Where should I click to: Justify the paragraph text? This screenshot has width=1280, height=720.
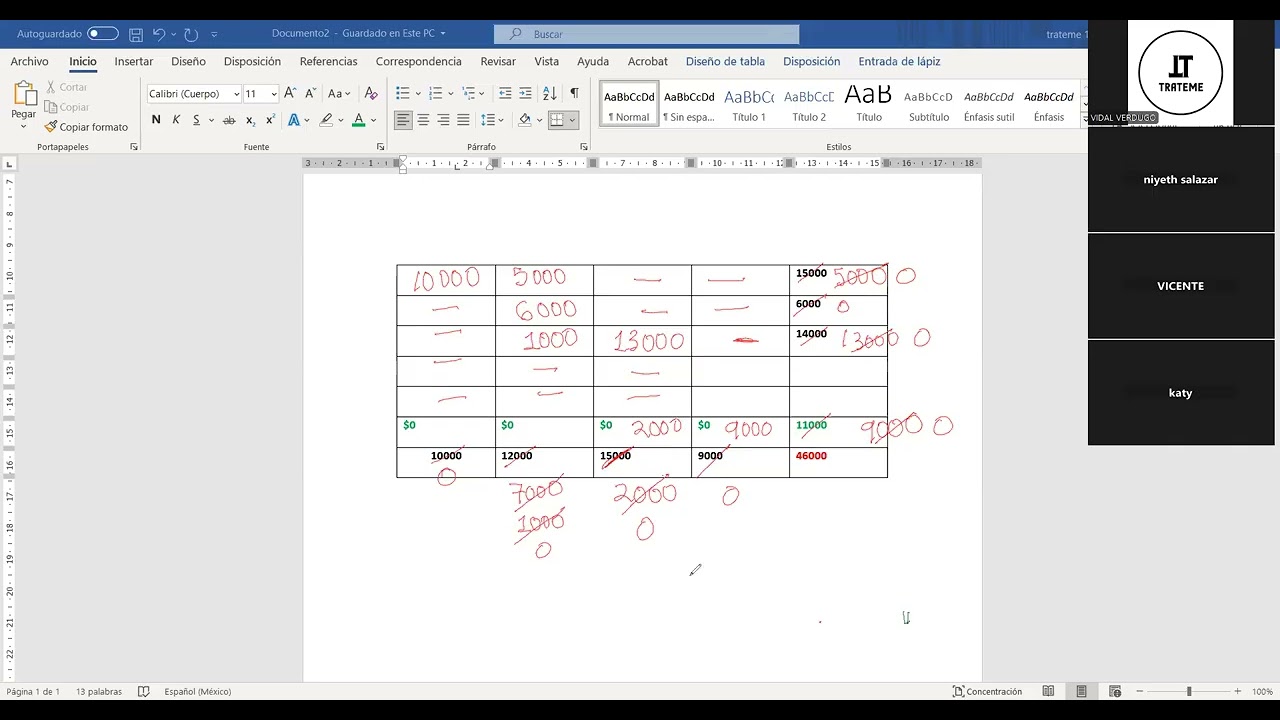click(x=463, y=120)
